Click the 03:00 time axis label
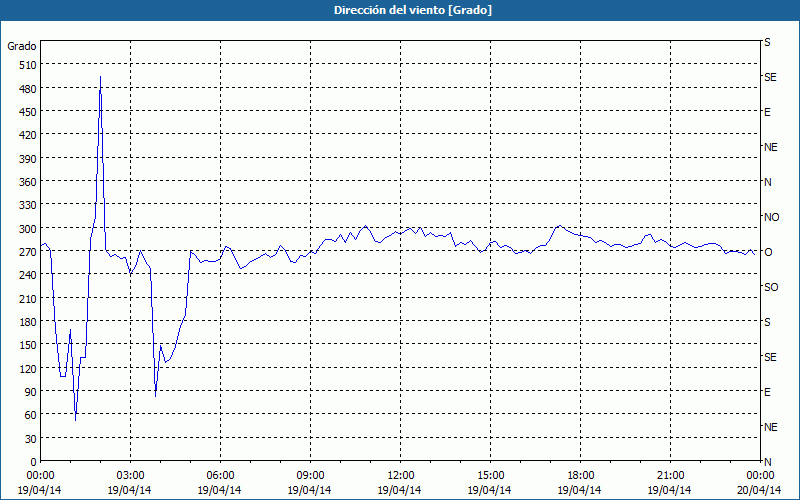The height and width of the screenshot is (500, 800). click(x=130, y=476)
